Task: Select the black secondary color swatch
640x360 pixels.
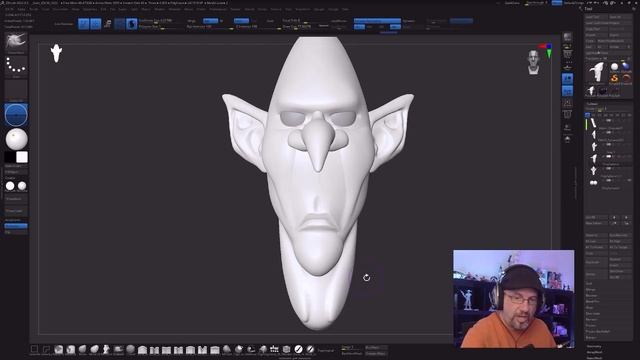Action: click(10, 157)
